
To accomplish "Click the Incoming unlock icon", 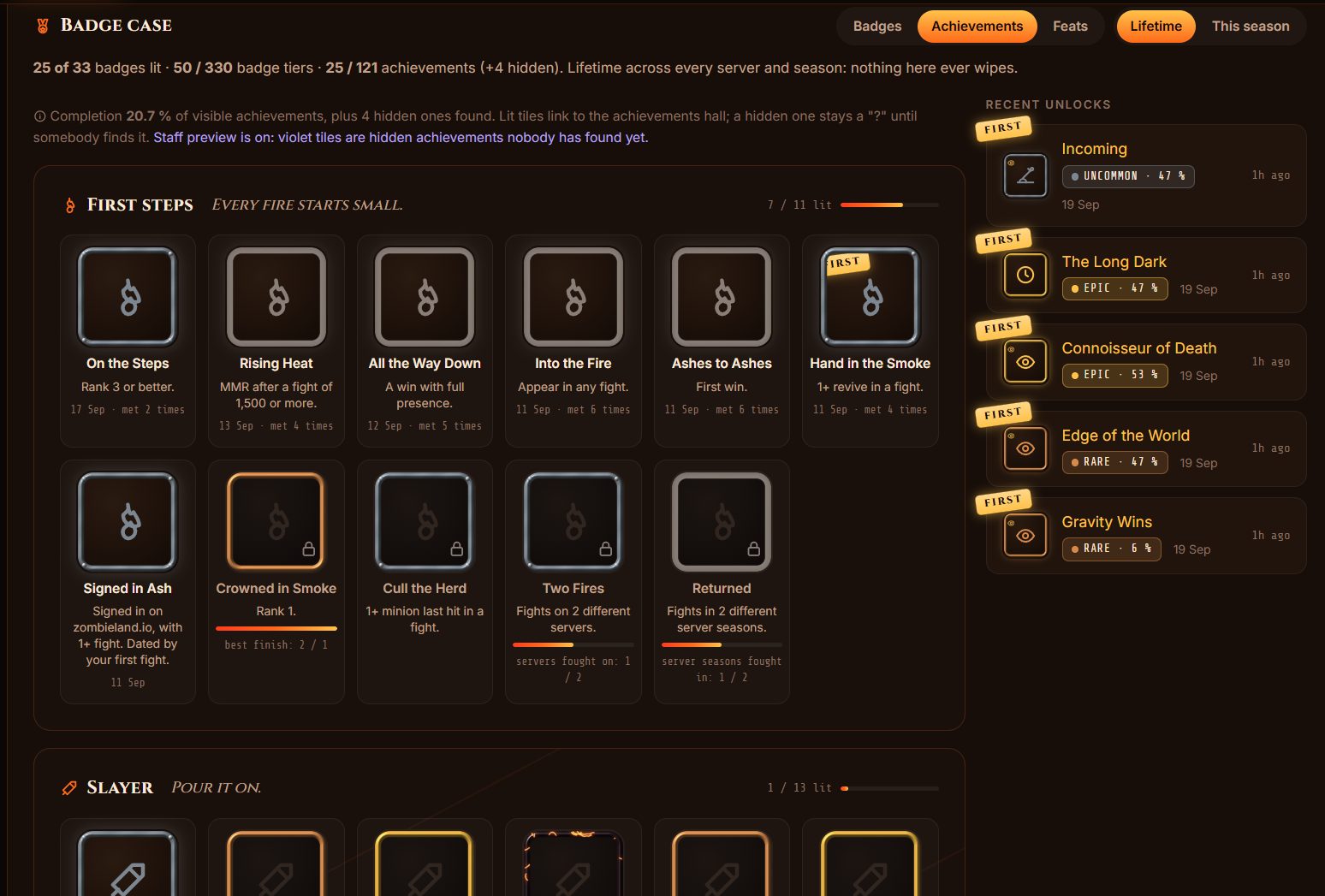I will point(1025,175).
